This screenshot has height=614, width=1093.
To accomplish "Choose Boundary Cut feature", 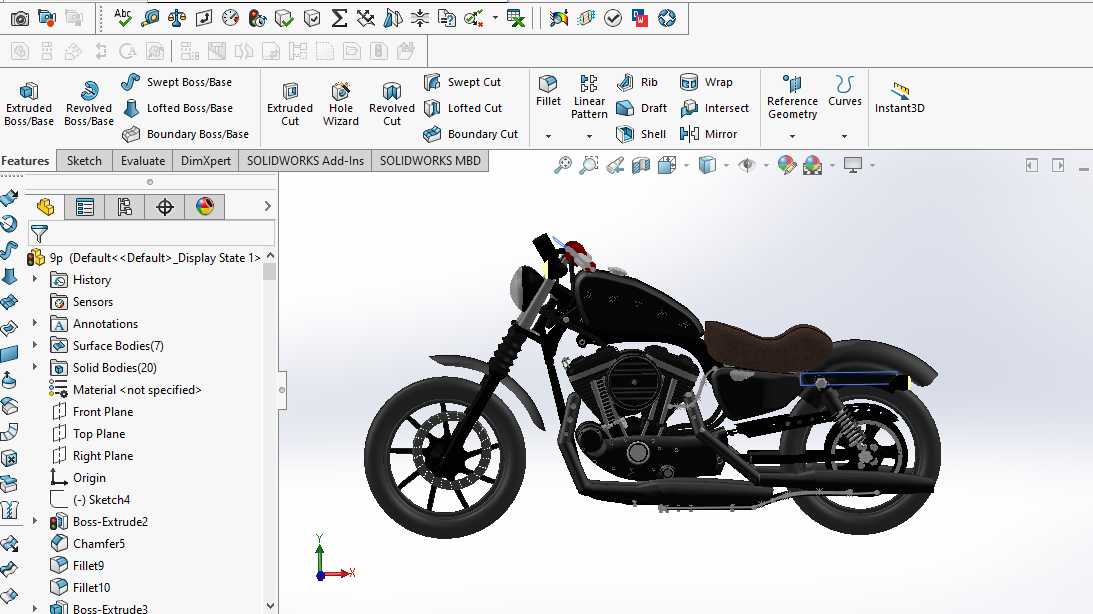I will pyautogui.click(x=471, y=134).
